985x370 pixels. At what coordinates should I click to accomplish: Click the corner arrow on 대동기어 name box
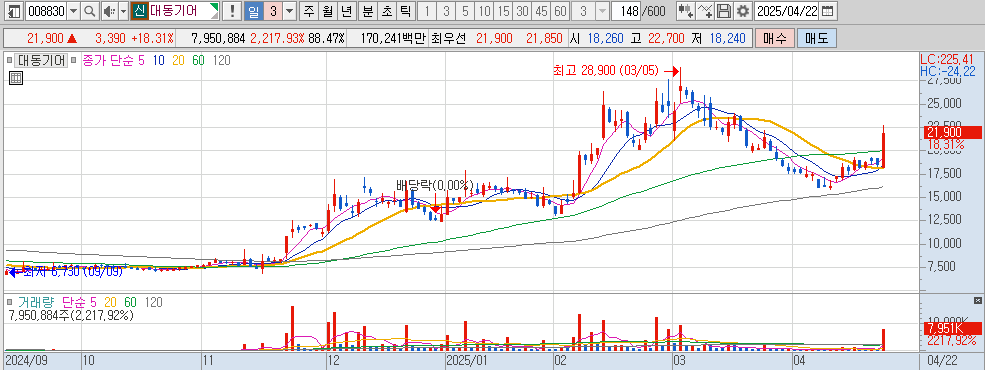[215, 7]
